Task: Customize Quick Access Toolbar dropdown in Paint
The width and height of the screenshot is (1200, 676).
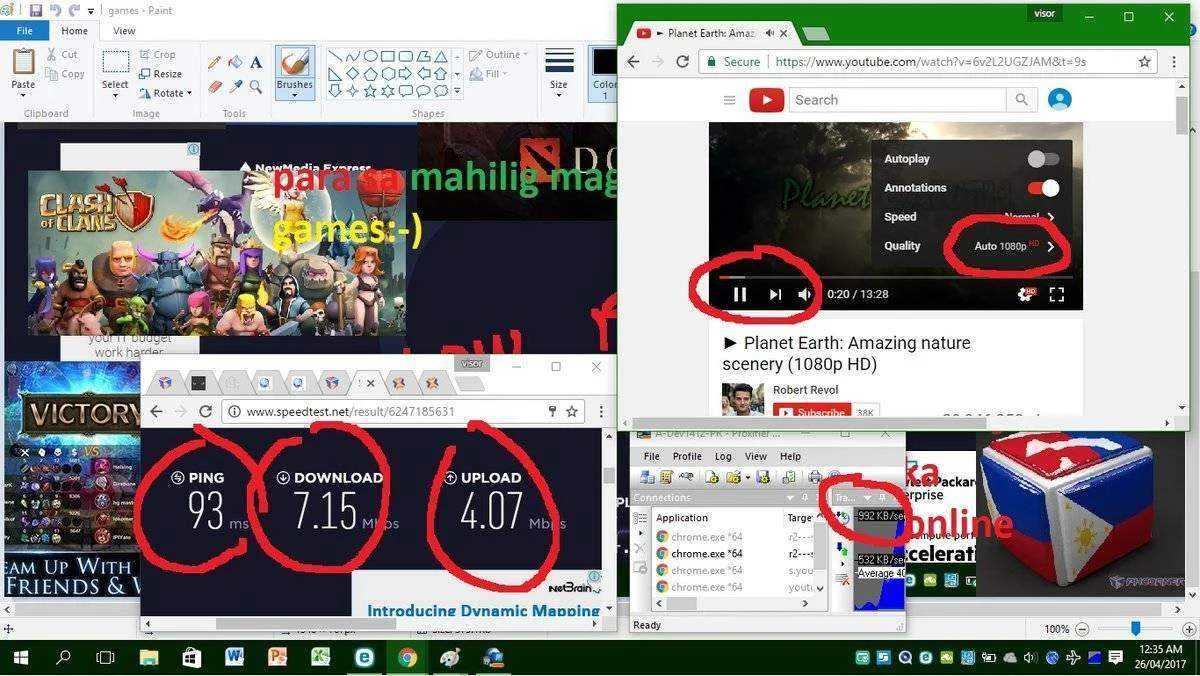Action: [x=91, y=11]
